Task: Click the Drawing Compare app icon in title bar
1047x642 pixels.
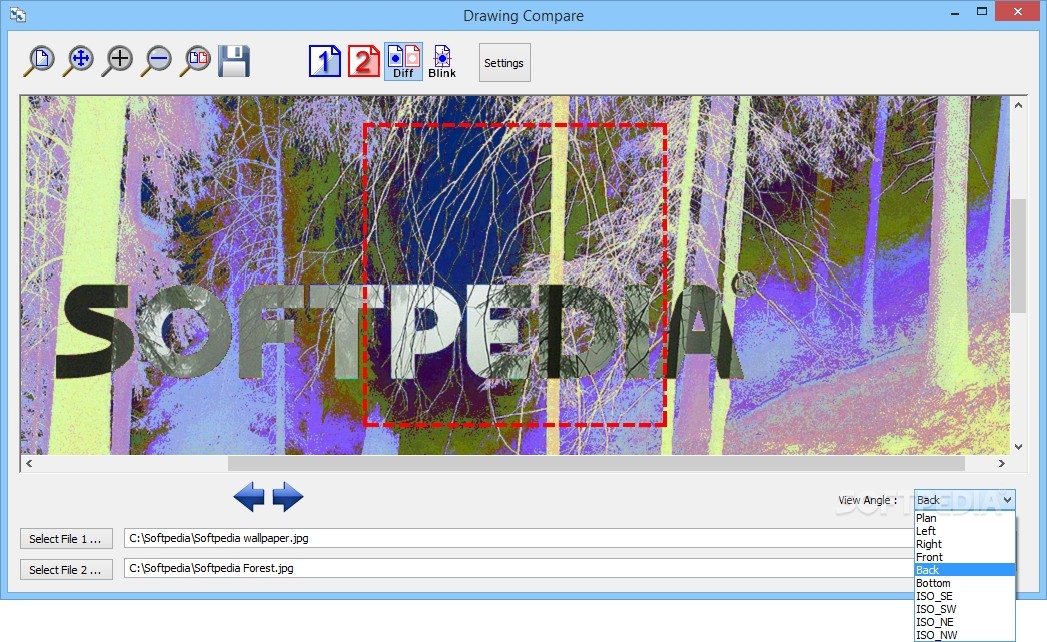Action: coord(18,15)
